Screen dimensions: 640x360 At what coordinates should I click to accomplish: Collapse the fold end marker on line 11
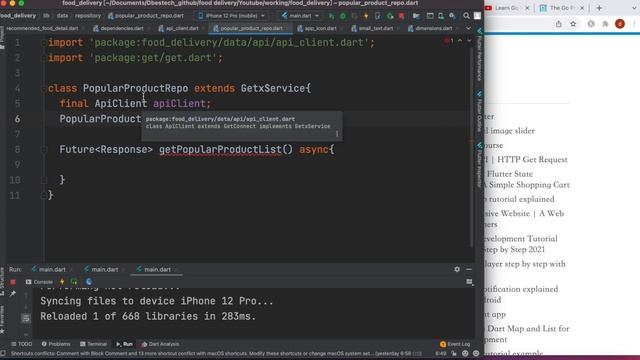pos(44,196)
